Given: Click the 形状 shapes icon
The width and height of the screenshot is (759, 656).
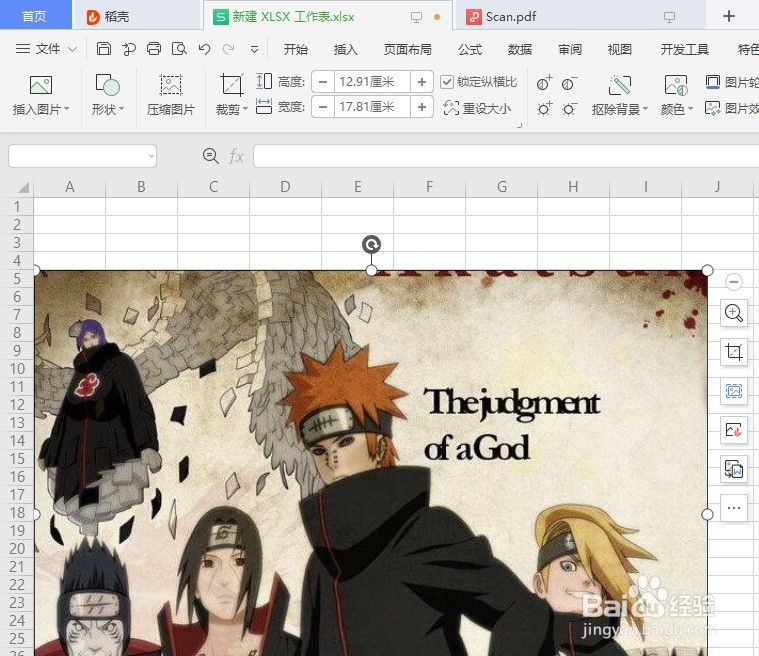Looking at the screenshot, I should tap(107, 85).
